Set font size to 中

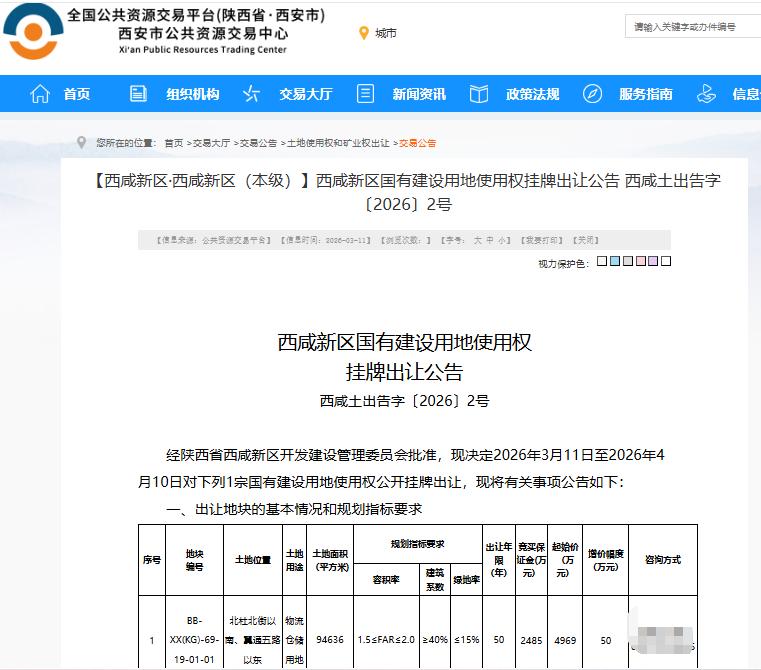[x=490, y=240]
